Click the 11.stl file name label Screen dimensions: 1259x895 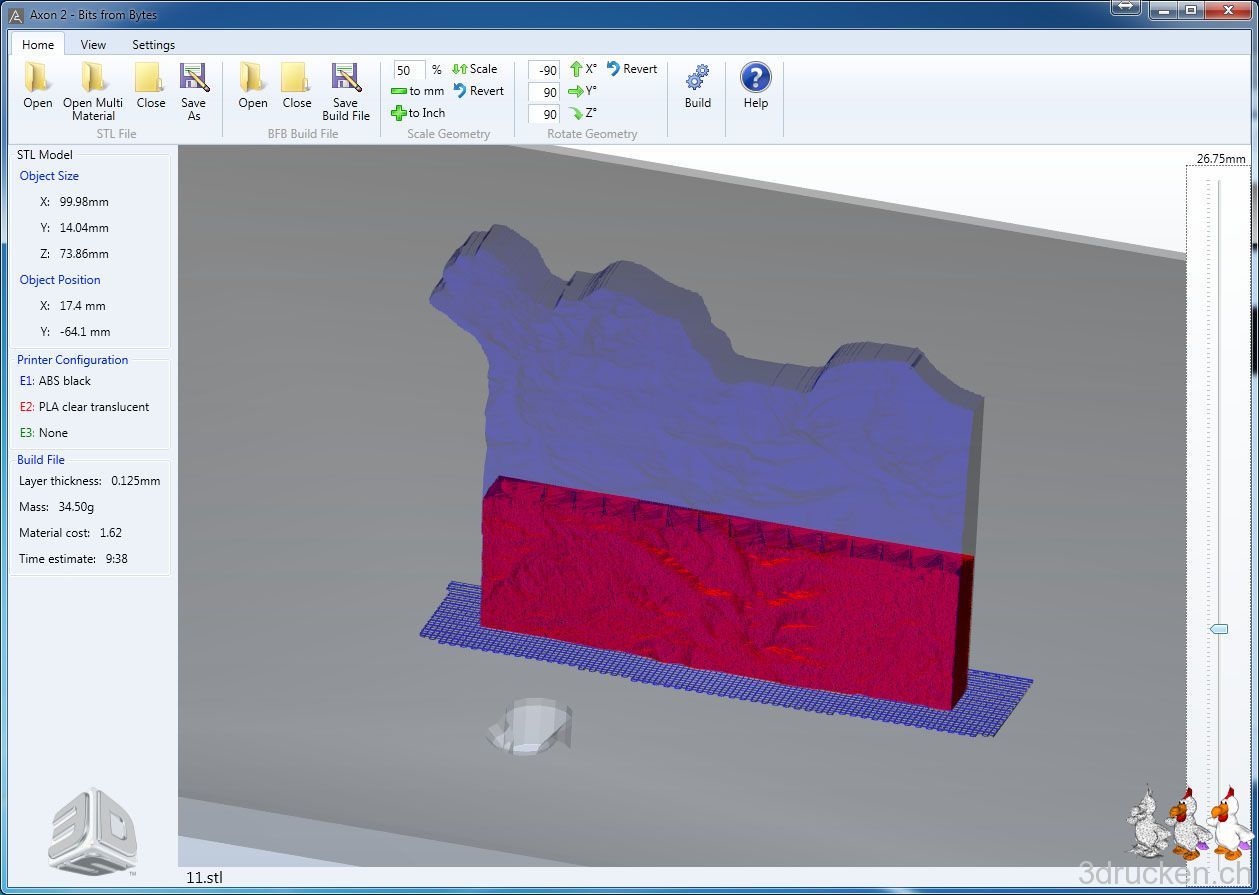point(204,877)
